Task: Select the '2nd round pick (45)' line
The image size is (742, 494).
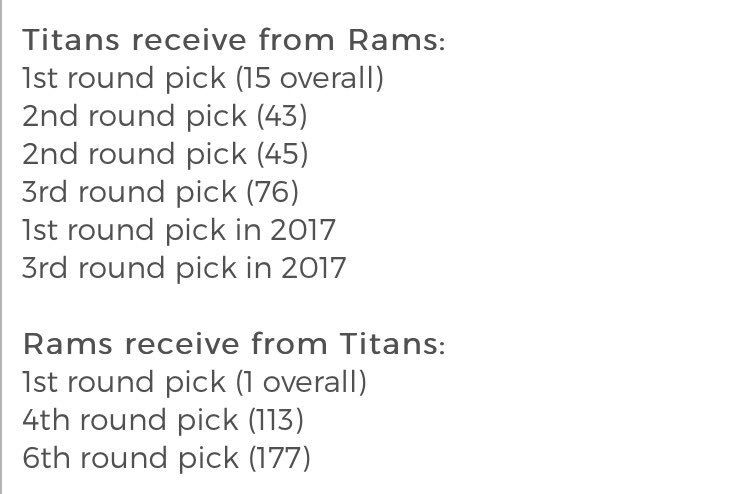Action: point(164,155)
